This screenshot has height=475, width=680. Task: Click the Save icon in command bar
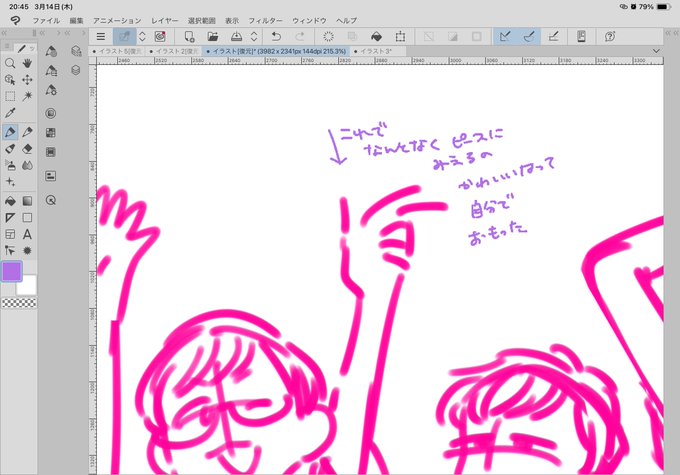pyautogui.click(x=236, y=37)
